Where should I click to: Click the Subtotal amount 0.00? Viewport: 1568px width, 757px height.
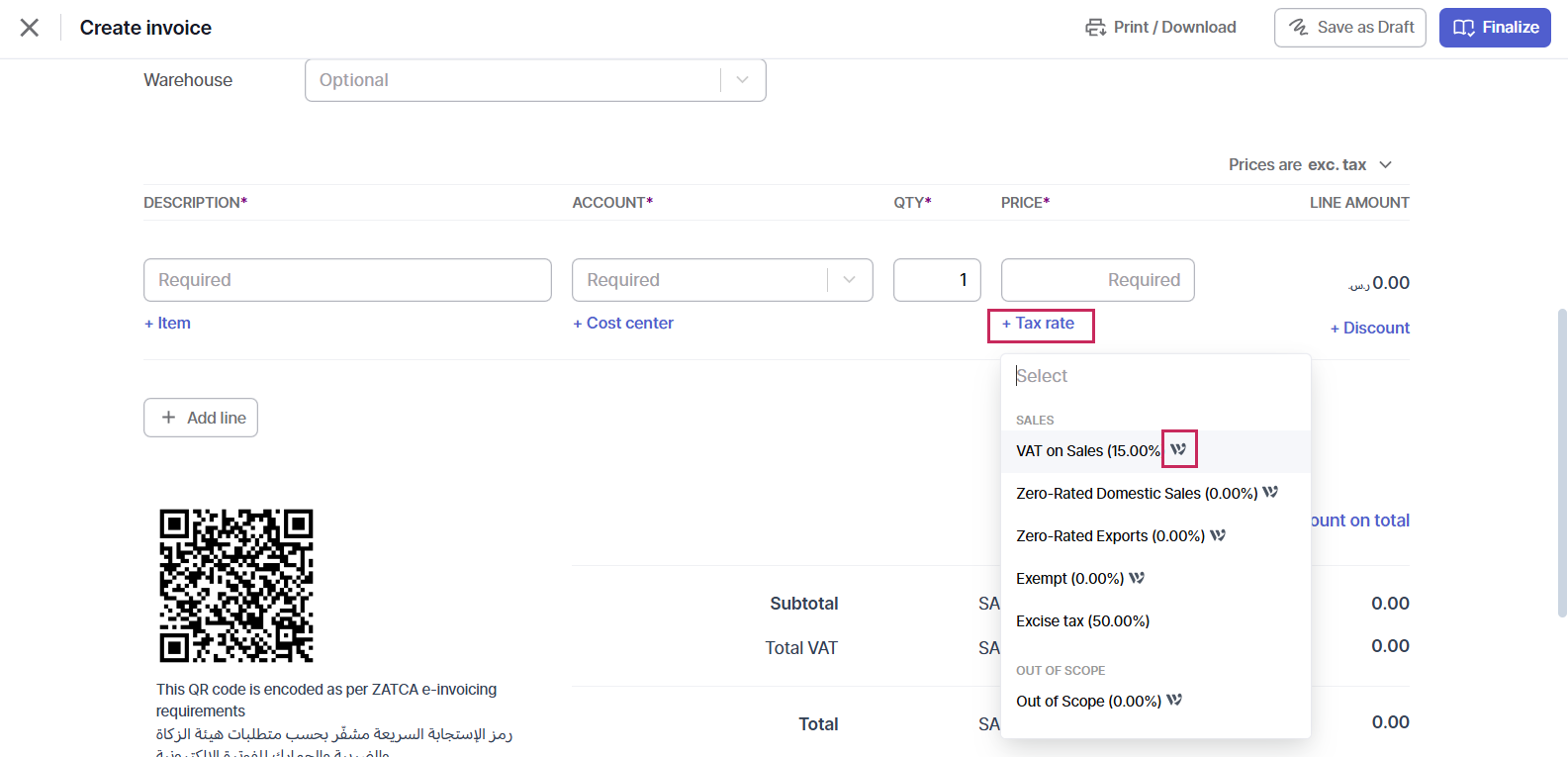pos(1390,604)
